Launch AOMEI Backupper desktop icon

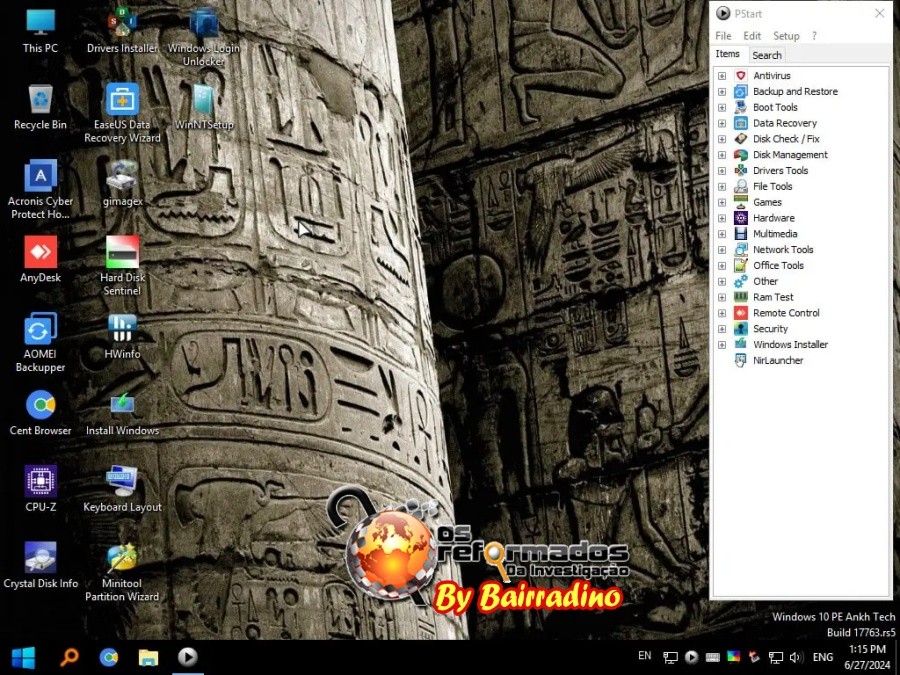pyautogui.click(x=40, y=342)
